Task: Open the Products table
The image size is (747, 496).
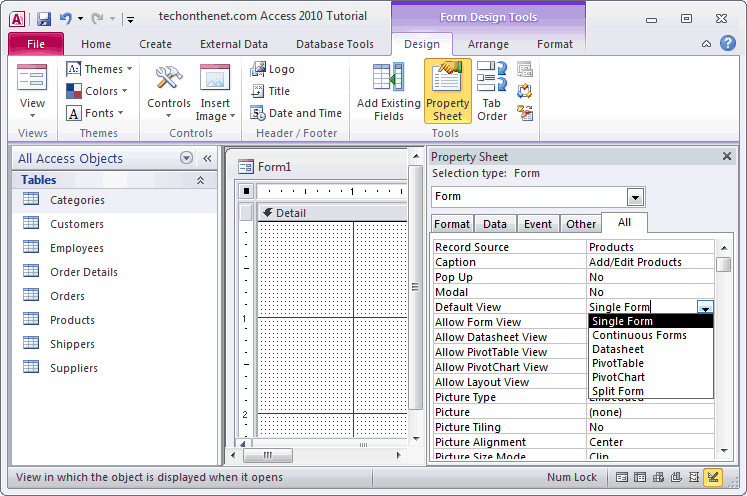Action: tap(72, 320)
